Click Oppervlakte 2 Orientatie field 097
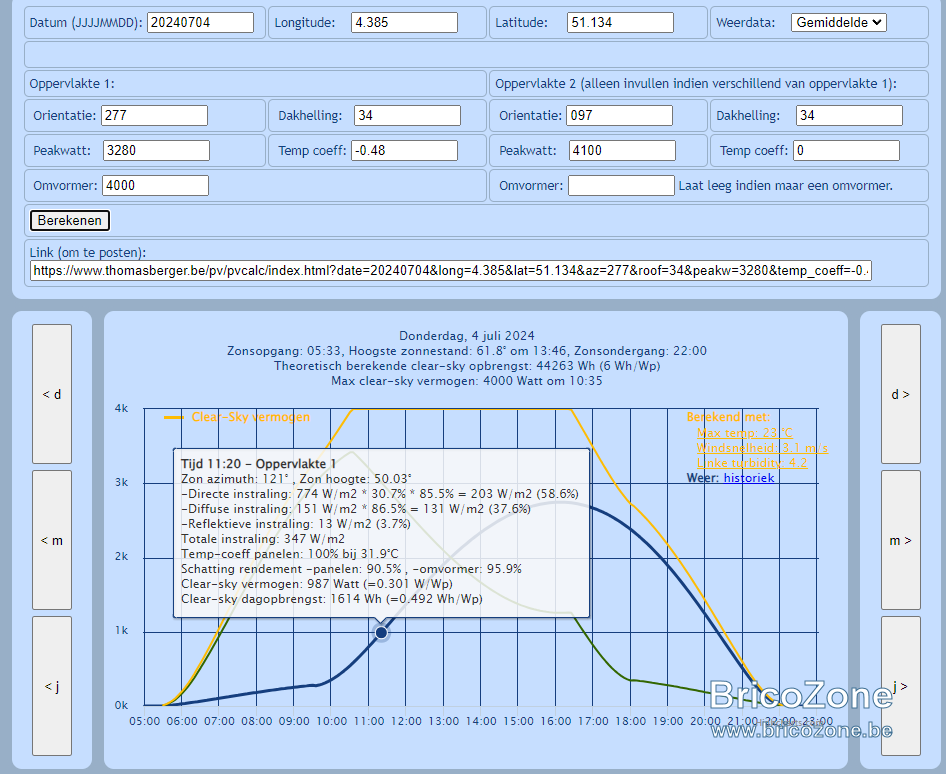The height and width of the screenshot is (774, 946). pos(619,115)
